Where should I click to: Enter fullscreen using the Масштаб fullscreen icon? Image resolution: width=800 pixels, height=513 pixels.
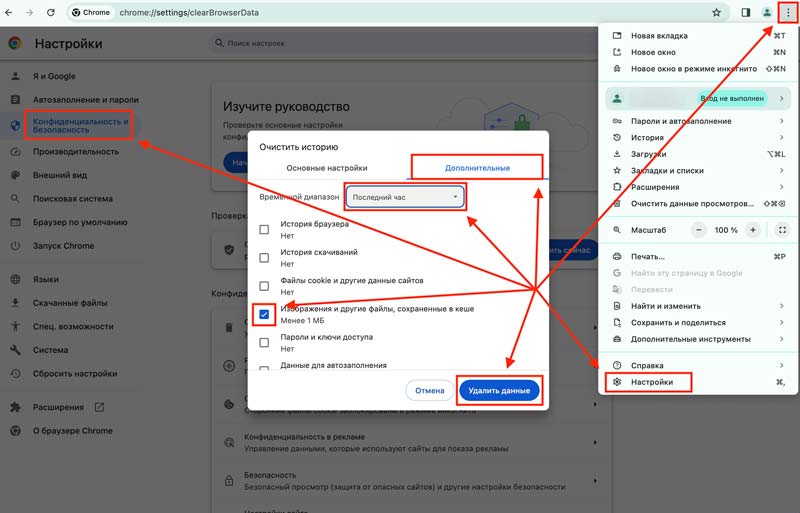[x=782, y=230]
